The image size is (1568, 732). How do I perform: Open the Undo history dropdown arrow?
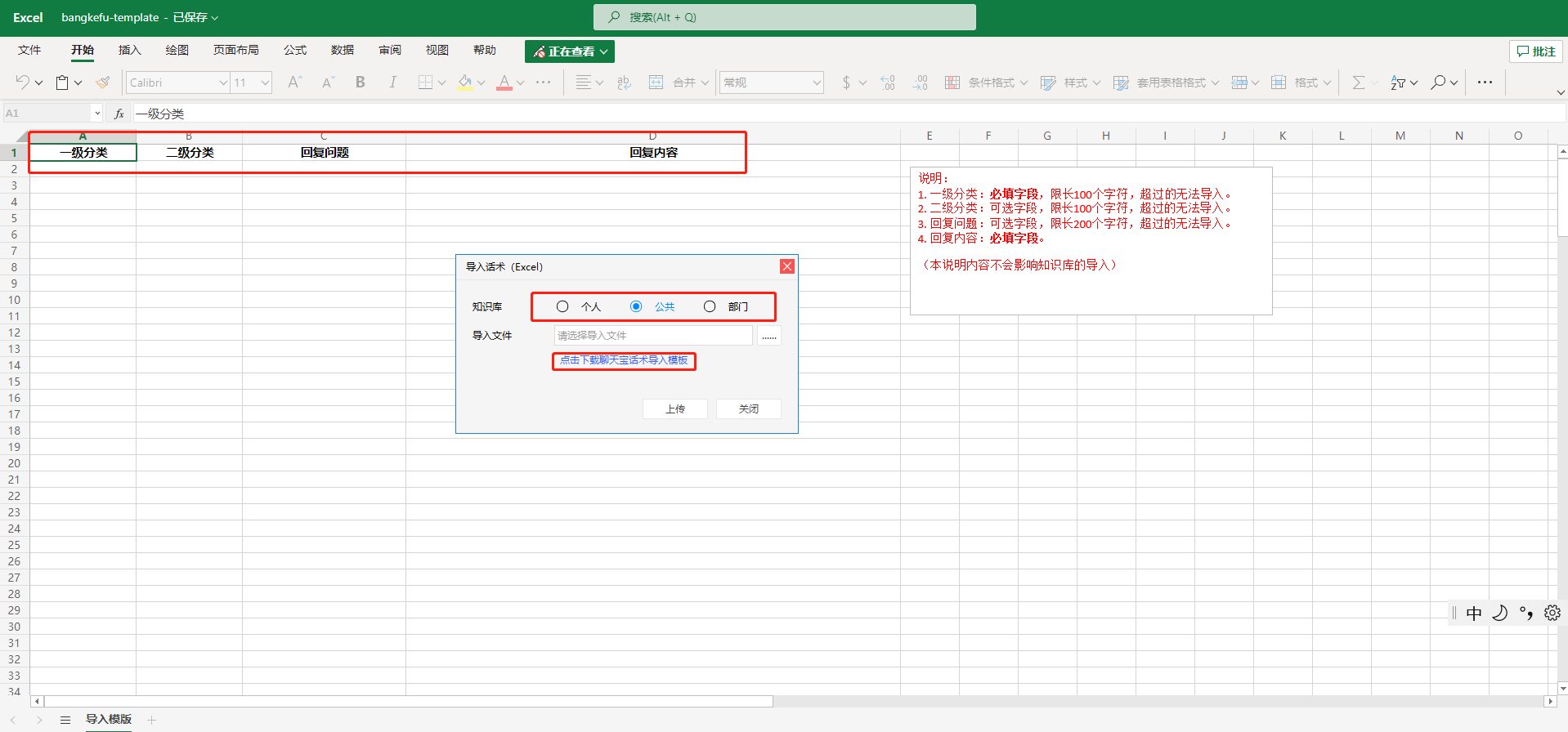point(38,83)
